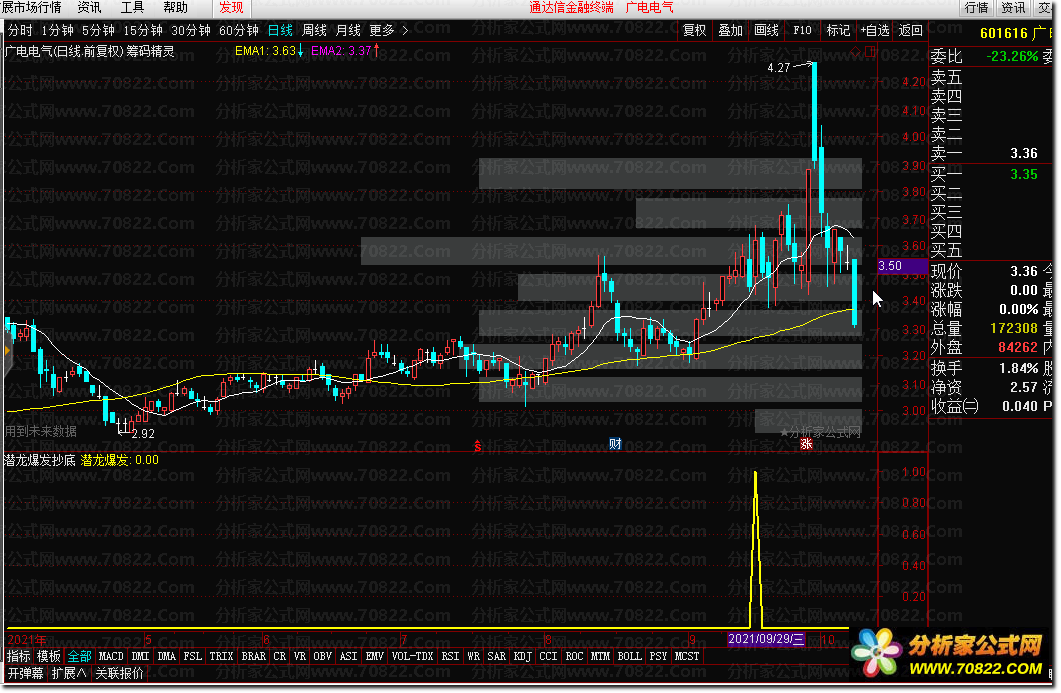Viewport: 1061px width, 693px height.
Task: Click the 涨 marker icon on chart
Action: 806,444
